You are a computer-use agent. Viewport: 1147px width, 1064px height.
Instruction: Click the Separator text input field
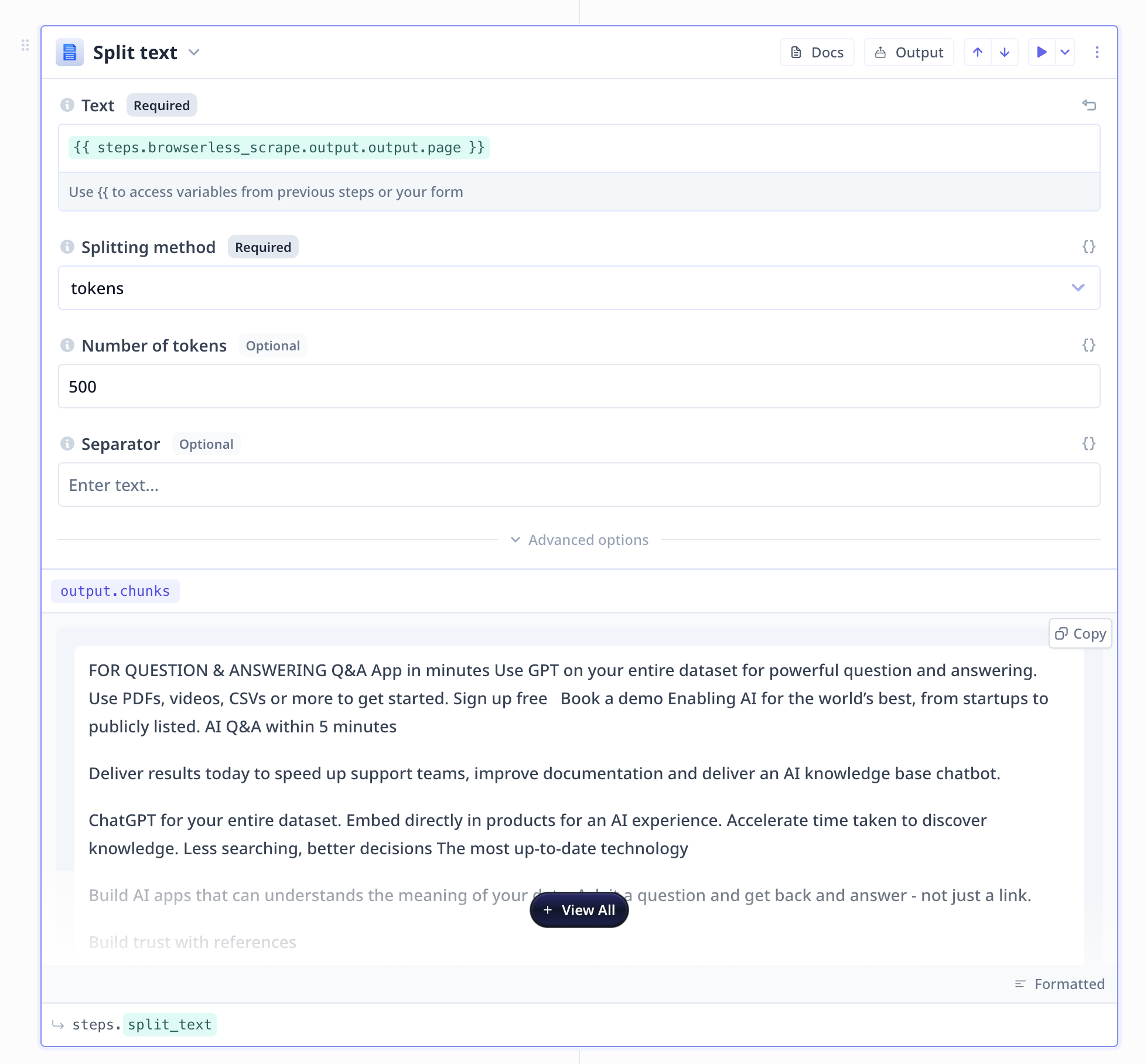579,485
